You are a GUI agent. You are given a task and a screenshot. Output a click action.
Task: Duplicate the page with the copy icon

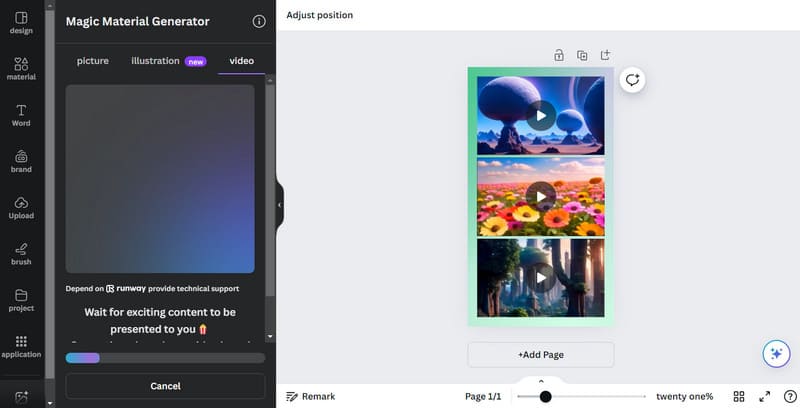click(x=582, y=55)
